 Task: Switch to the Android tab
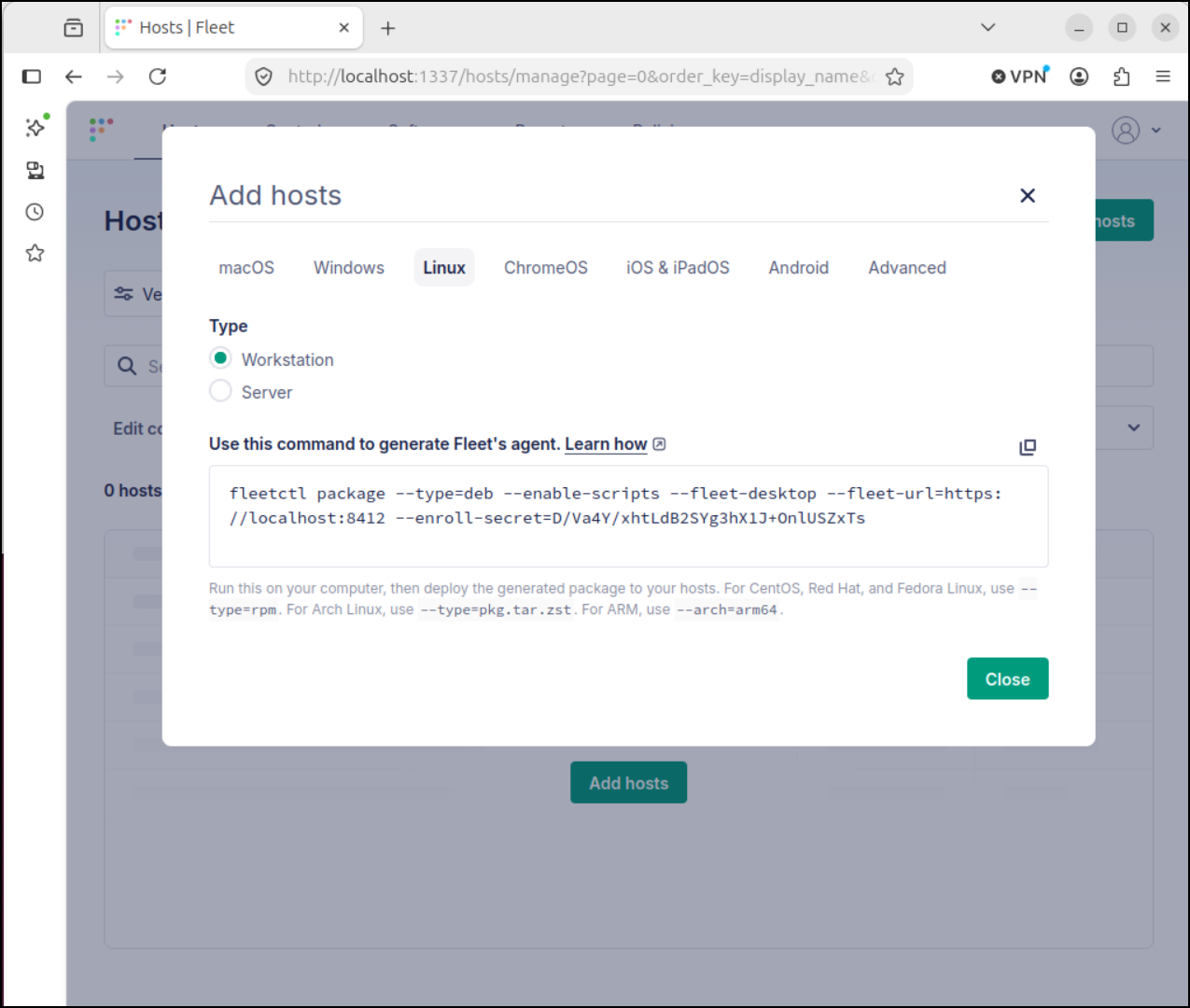pyautogui.click(x=799, y=268)
